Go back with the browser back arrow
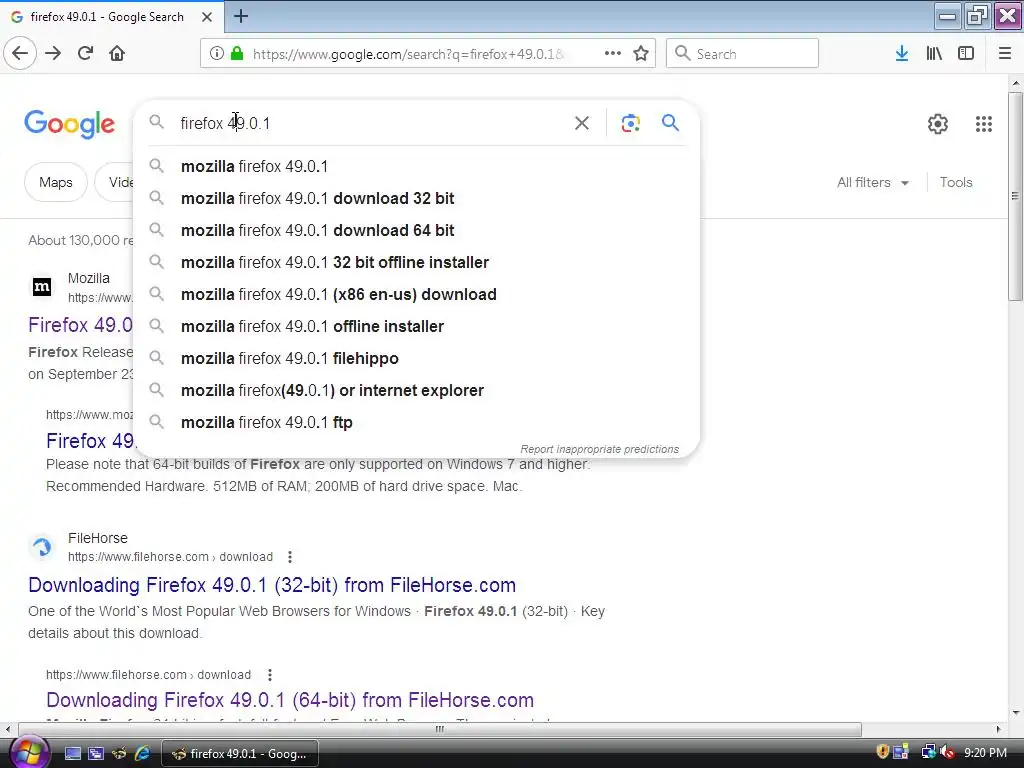 coord(20,53)
